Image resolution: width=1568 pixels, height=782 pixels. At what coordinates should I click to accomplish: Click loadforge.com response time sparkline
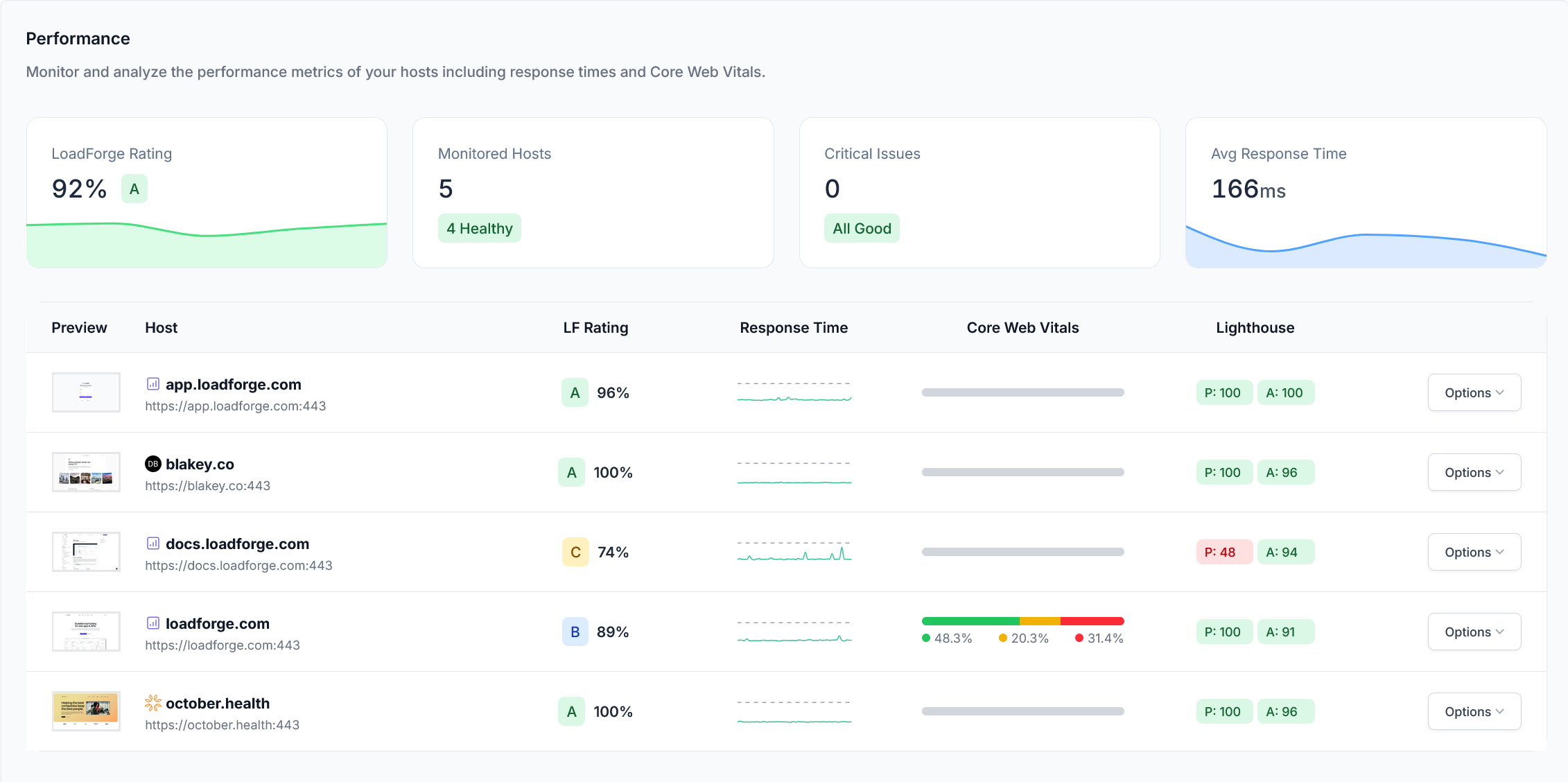794,632
